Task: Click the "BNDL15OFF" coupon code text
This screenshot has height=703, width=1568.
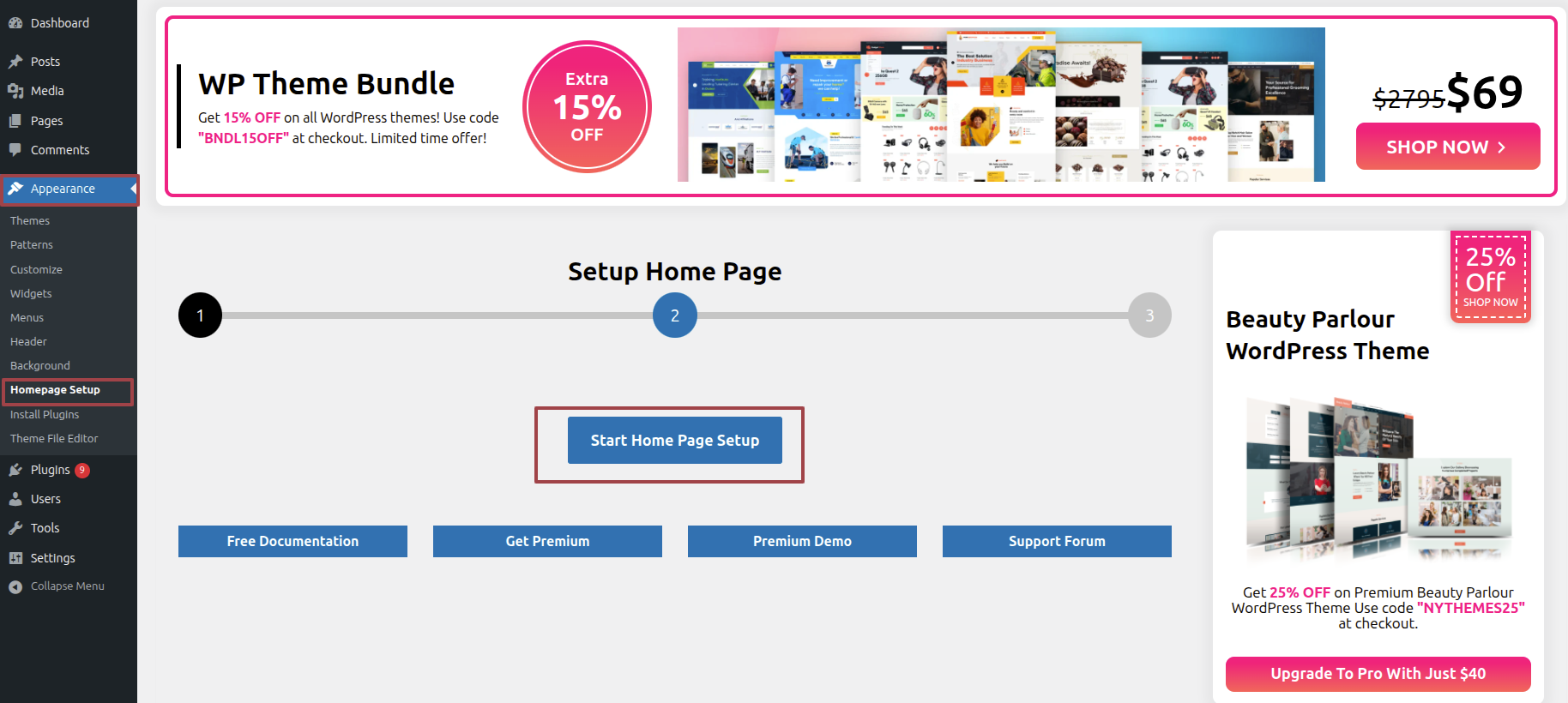Action: click(244, 138)
